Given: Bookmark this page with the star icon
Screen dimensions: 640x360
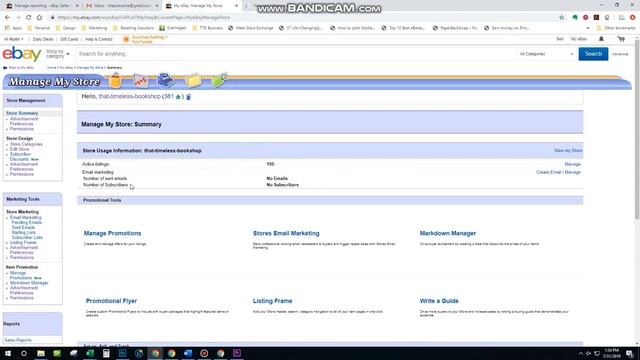Looking at the screenshot, I should [x=562, y=18].
